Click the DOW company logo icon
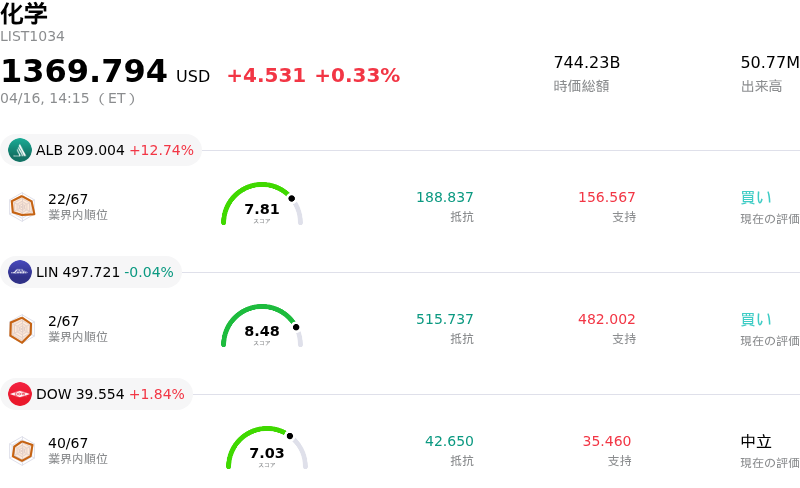Screen dimensions: 800x488 [x=20, y=394]
